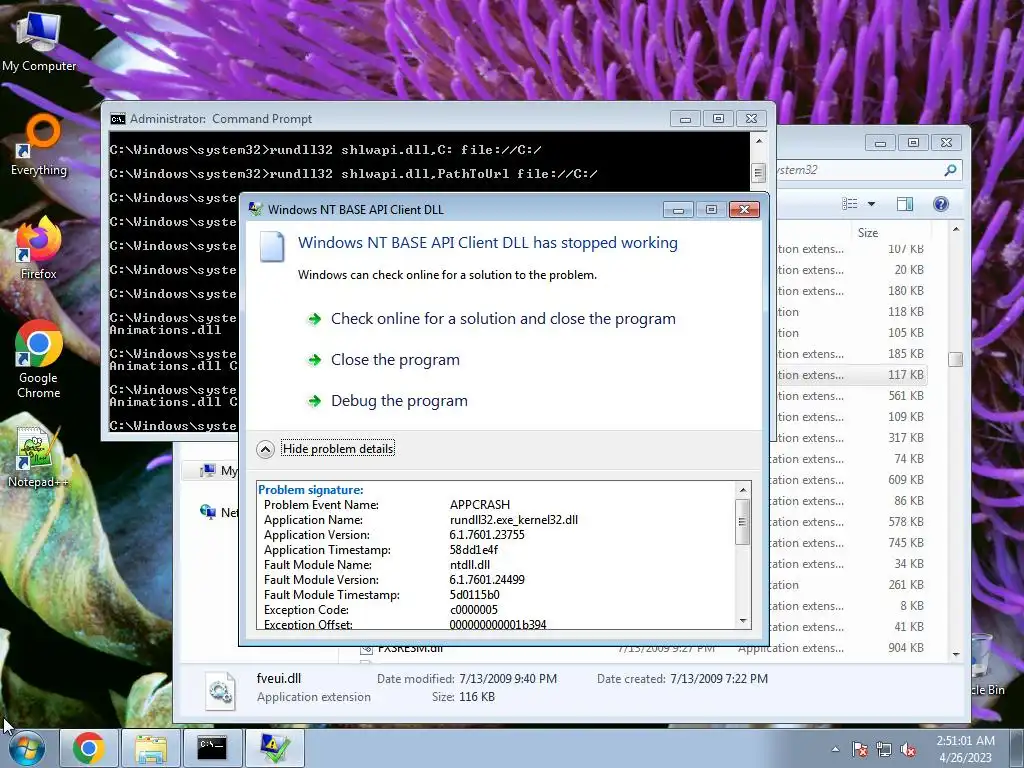This screenshot has height=768, width=1024.
Task: Select the file row sized 20 KB
Action: [852, 270]
